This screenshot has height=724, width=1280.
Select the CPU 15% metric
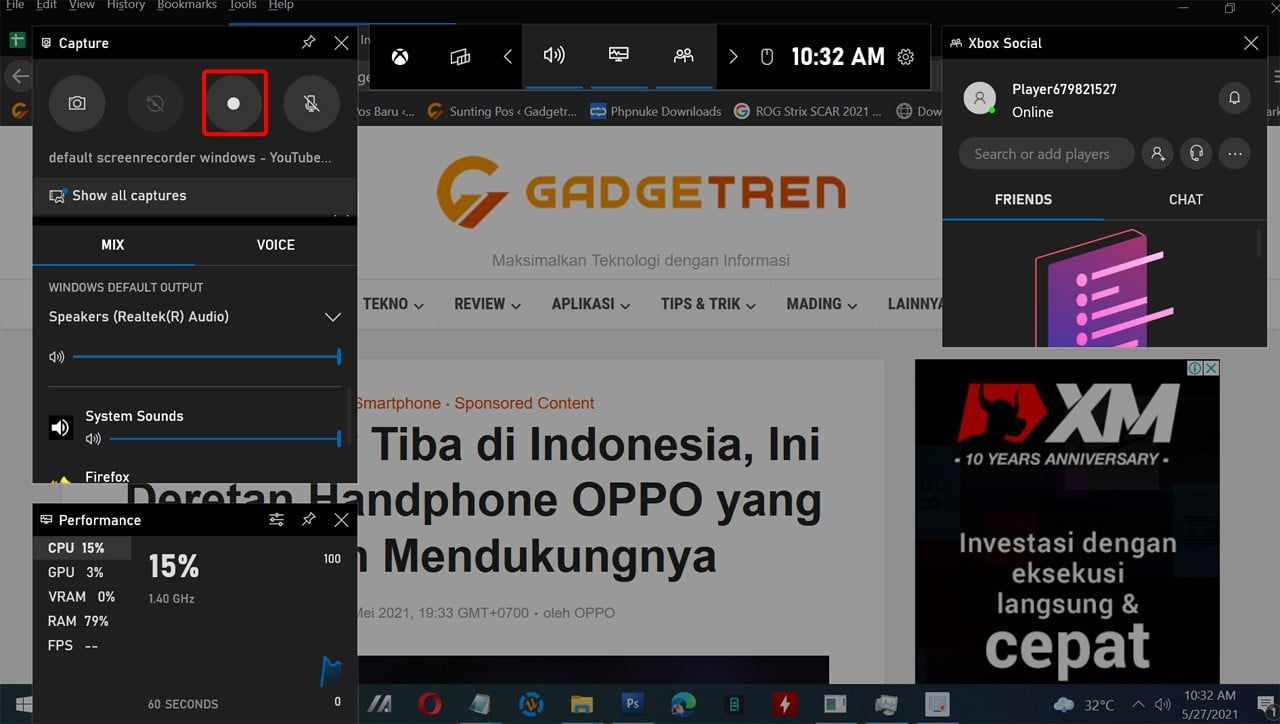pyautogui.click(x=83, y=548)
